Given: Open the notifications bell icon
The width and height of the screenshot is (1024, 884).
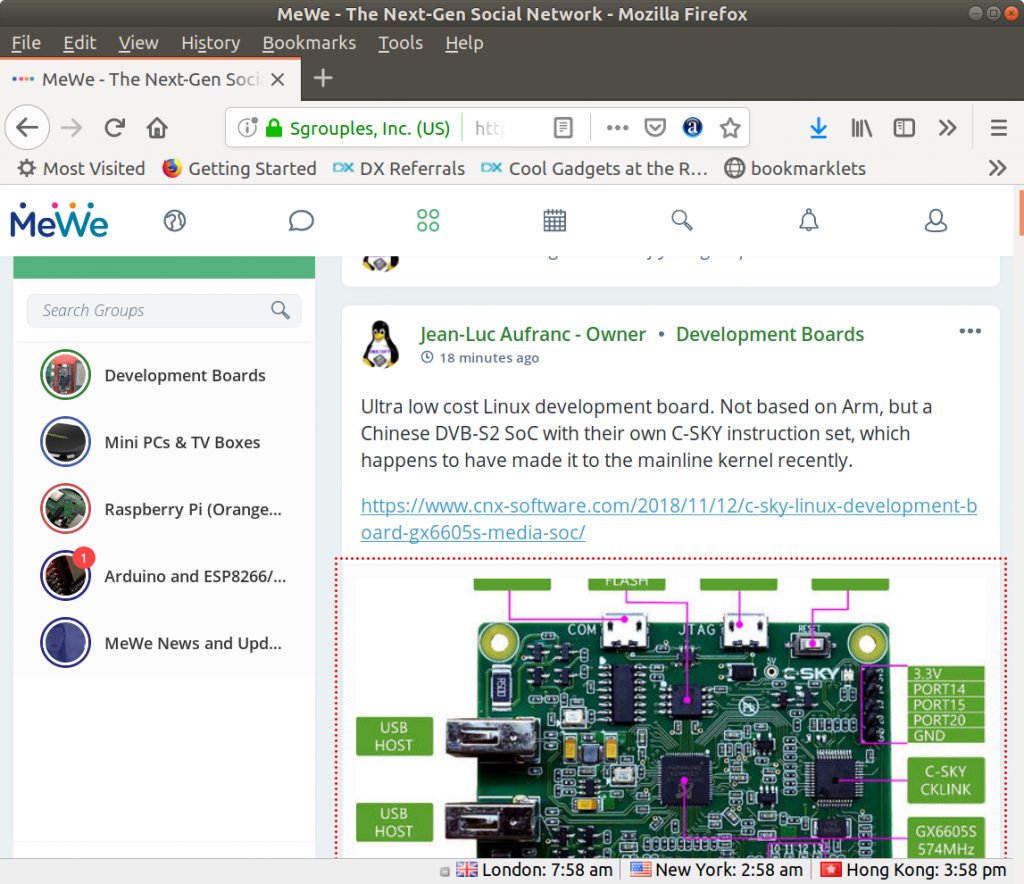Looking at the screenshot, I should [809, 220].
